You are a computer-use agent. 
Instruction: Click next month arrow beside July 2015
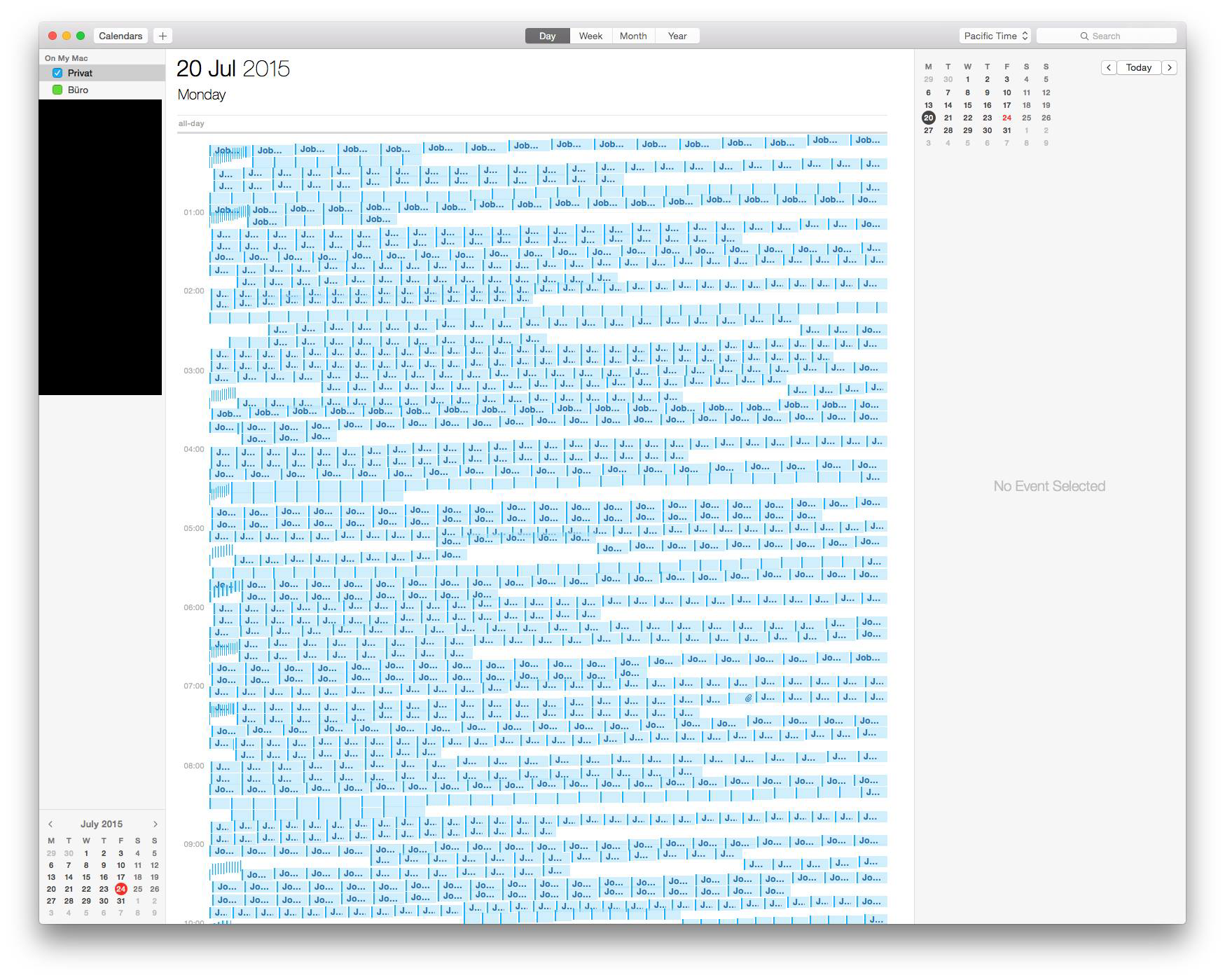click(155, 824)
